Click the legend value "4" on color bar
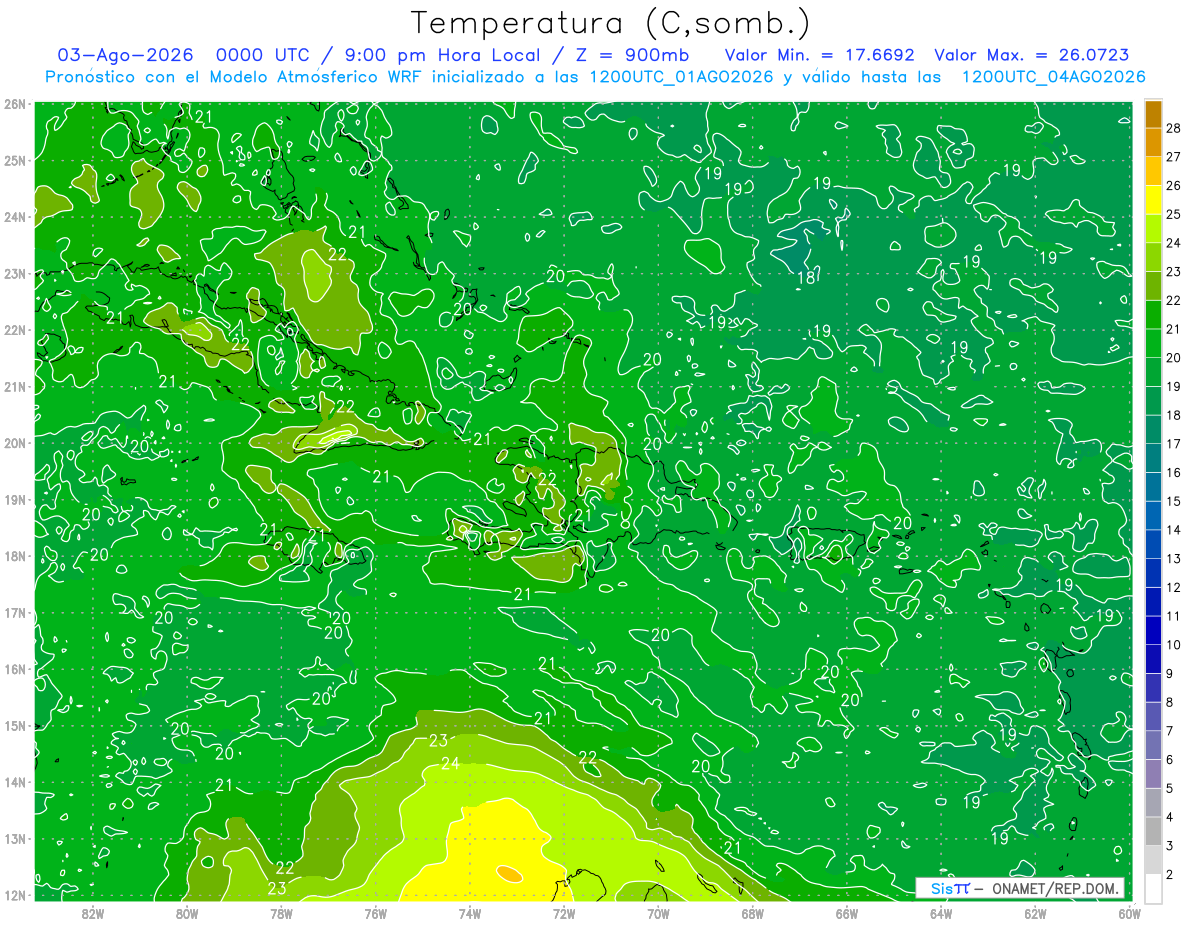Image resolution: width=1200 pixels, height=927 pixels. pos(1171,817)
